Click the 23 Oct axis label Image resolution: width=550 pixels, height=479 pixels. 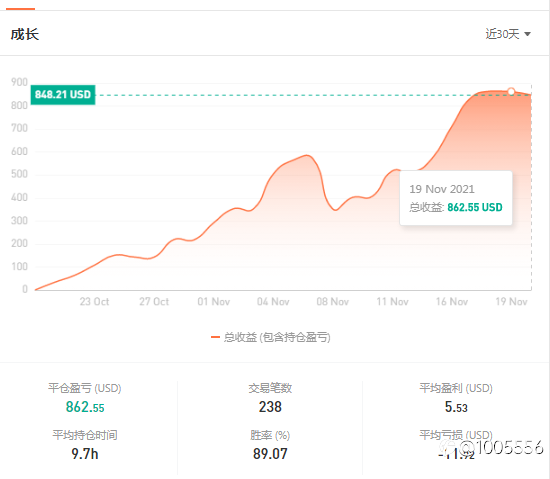click(94, 302)
